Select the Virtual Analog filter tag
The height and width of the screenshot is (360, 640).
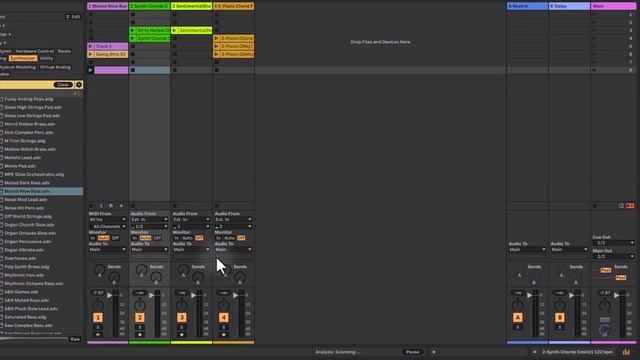(x=55, y=67)
